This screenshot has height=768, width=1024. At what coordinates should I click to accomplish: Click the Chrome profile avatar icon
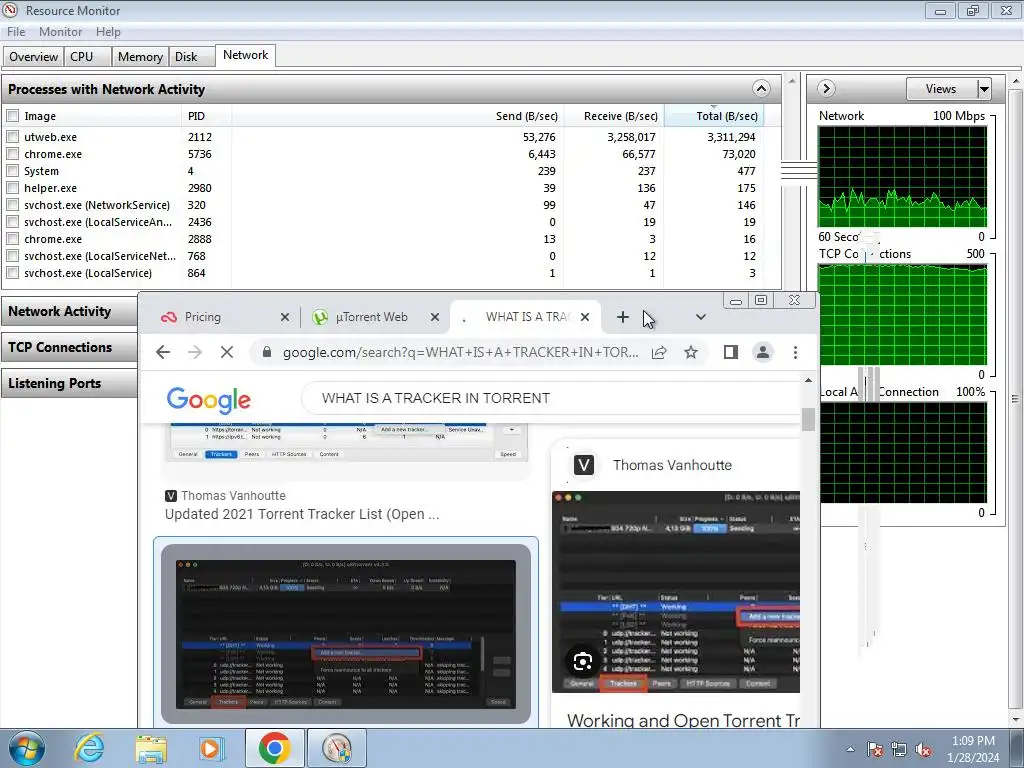tap(762, 353)
